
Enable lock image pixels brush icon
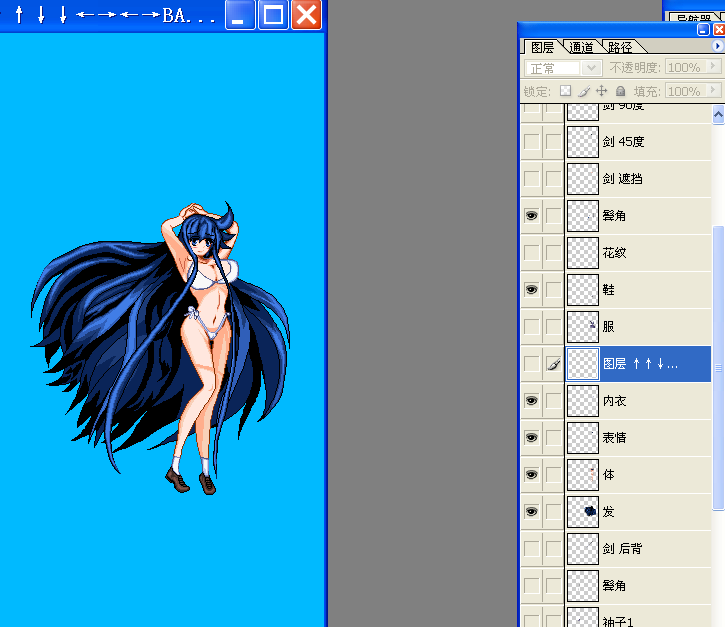pyautogui.click(x=584, y=91)
